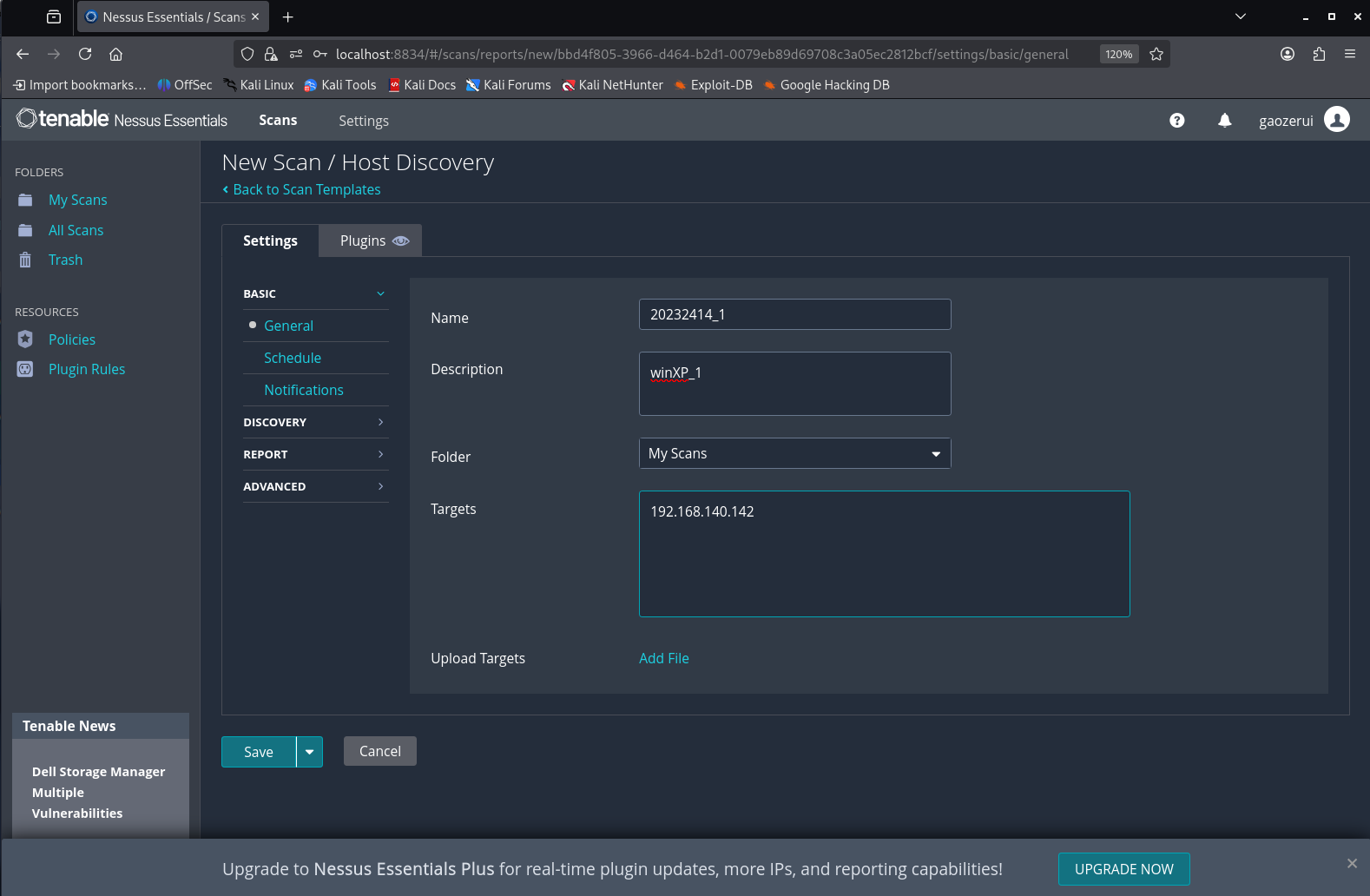Collapse the BASIC section chevron
This screenshot has height=896, width=1370.
click(x=380, y=293)
